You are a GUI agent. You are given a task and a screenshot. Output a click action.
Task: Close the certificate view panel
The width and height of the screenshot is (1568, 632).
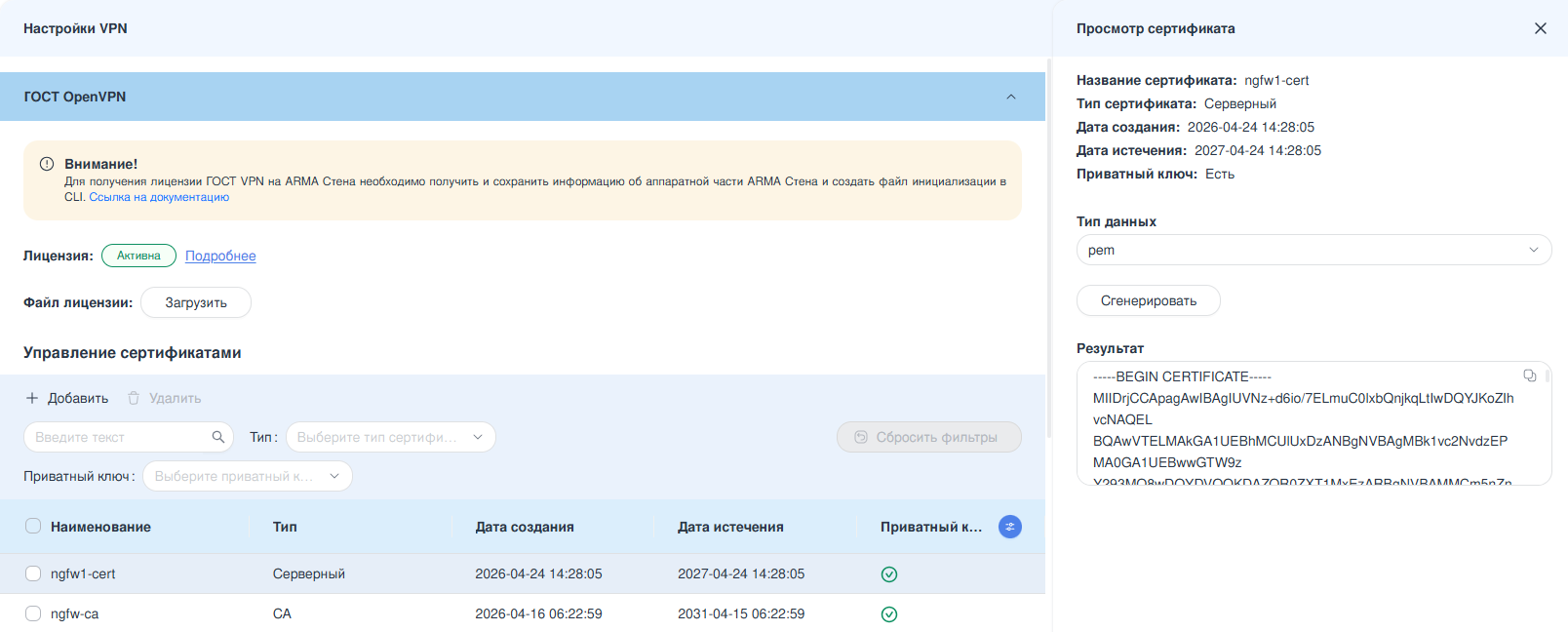pyautogui.click(x=1541, y=28)
